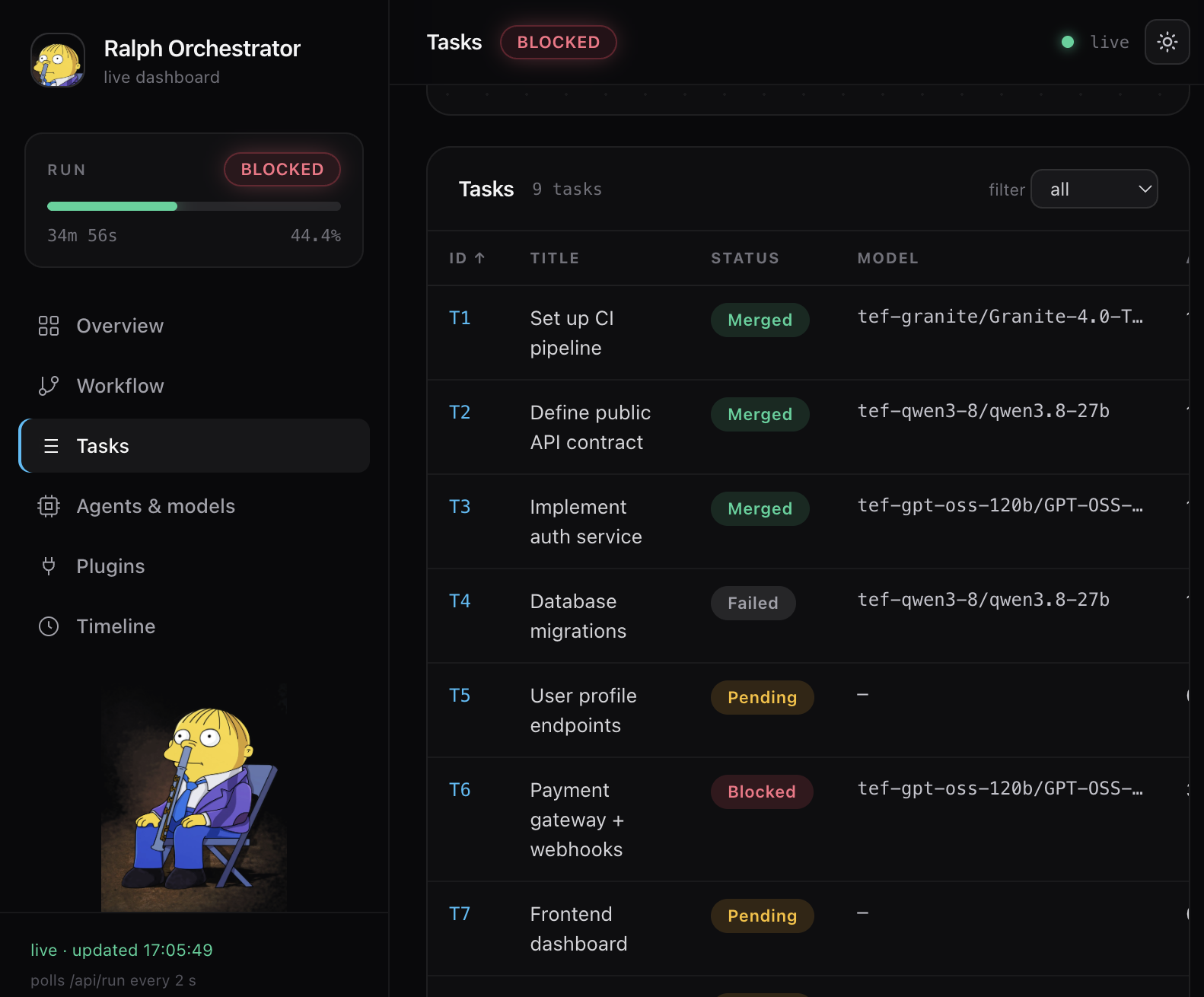Open the filter dropdown set to all

1094,189
